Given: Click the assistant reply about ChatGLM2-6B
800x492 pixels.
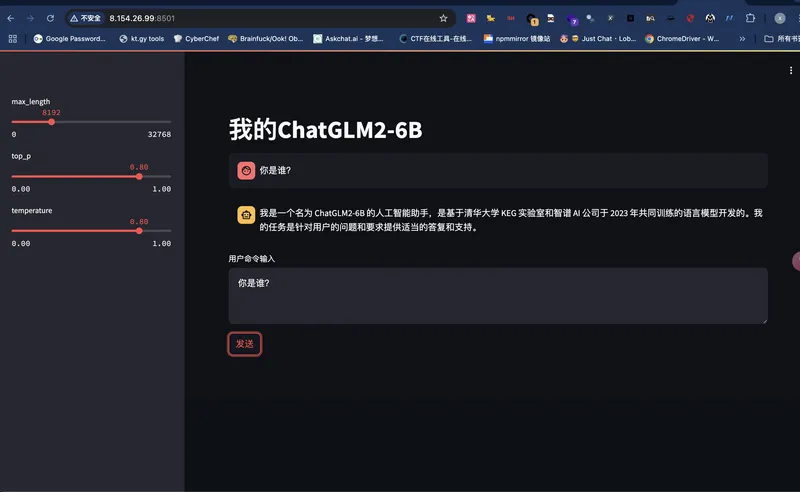Looking at the screenshot, I should pyautogui.click(x=511, y=220).
